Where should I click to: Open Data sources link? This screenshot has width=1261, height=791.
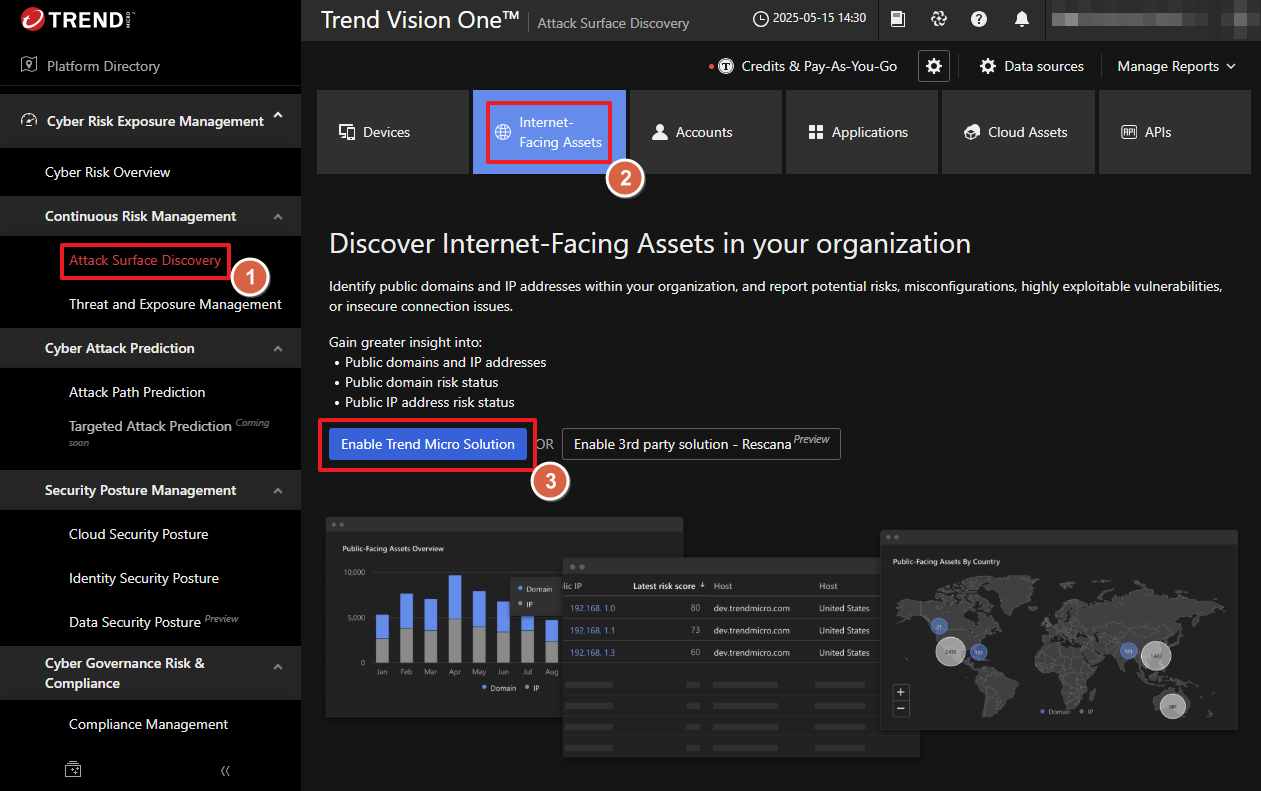(1031, 66)
